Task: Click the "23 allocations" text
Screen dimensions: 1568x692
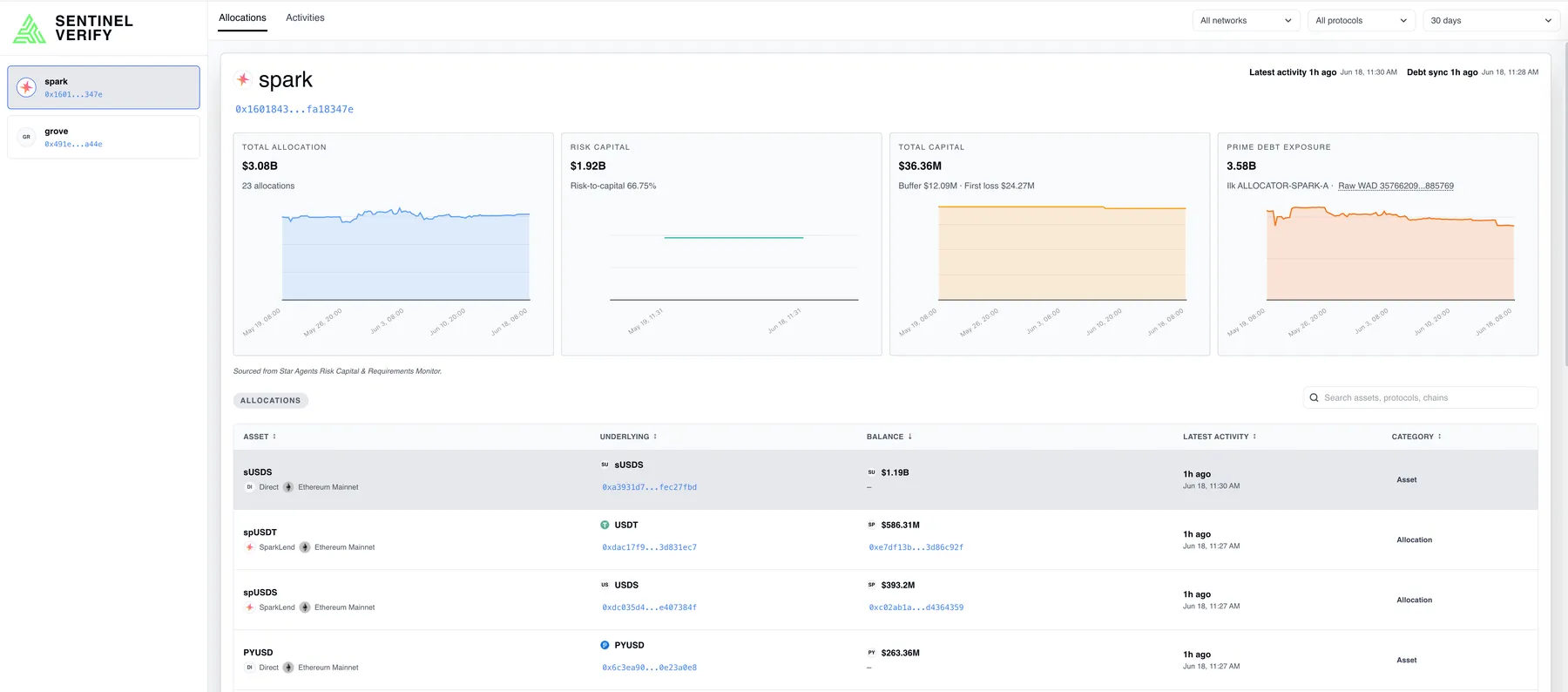Action: coord(268,186)
